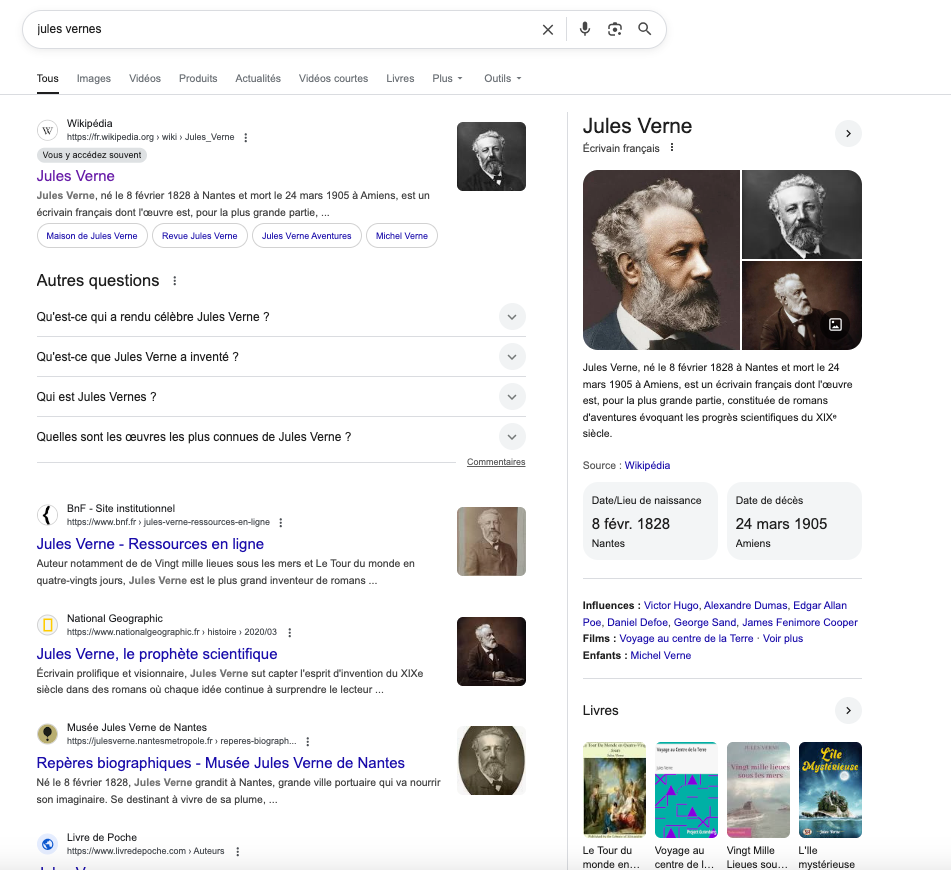Open the Plus dropdown menu
This screenshot has width=951, height=870.
pos(448,78)
